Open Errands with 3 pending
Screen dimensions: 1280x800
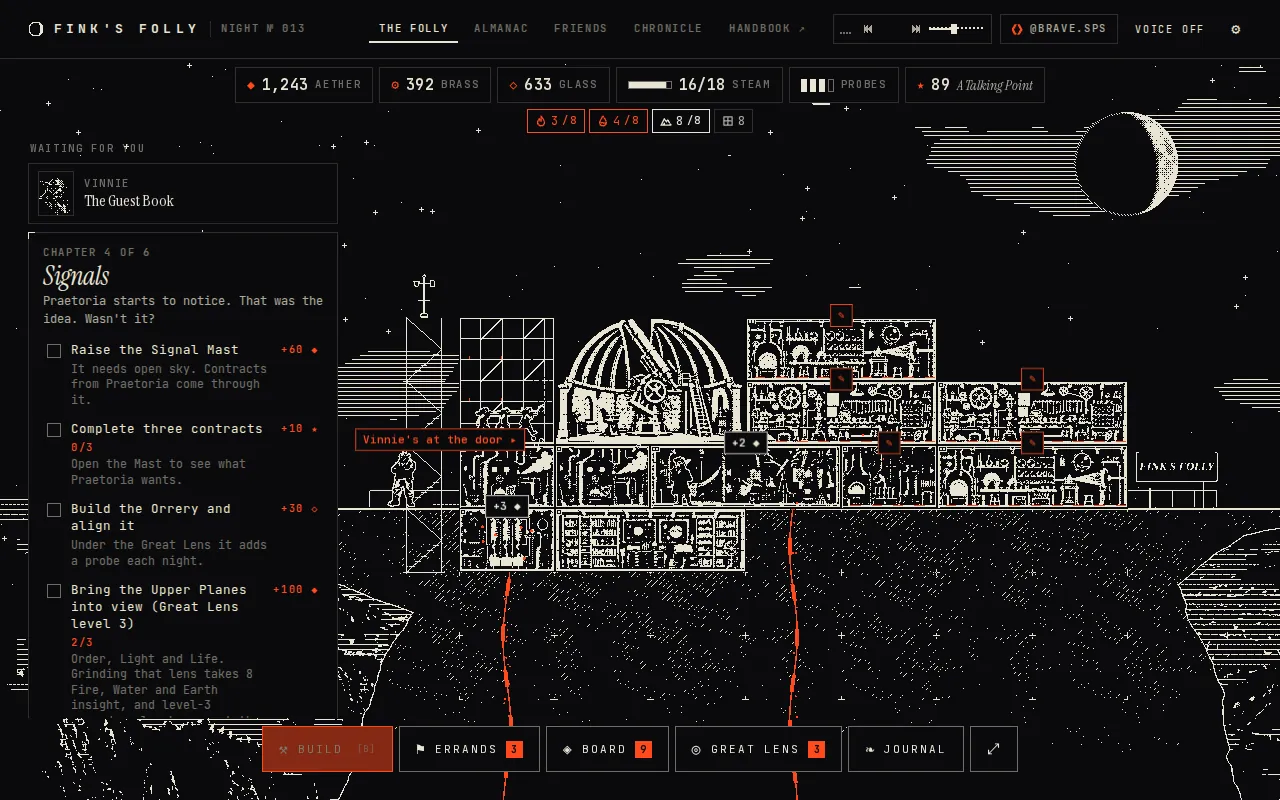[469, 749]
